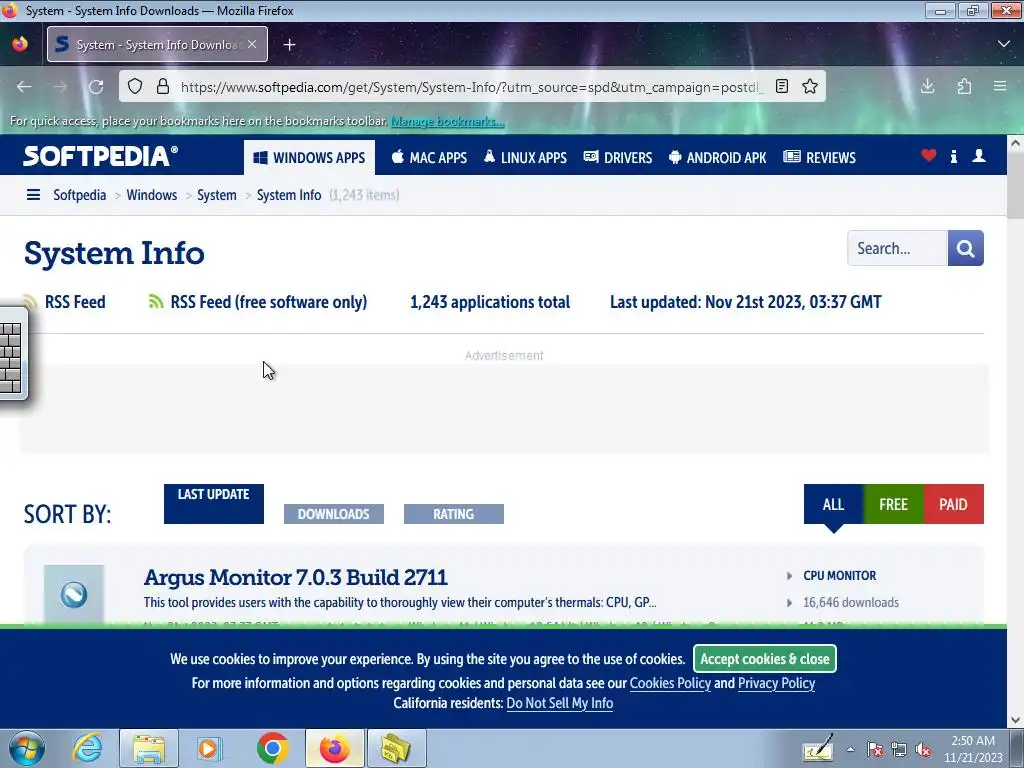Screen dimensions: 1024x768
Task: Sort by Last Update
Action: [214, 504]
